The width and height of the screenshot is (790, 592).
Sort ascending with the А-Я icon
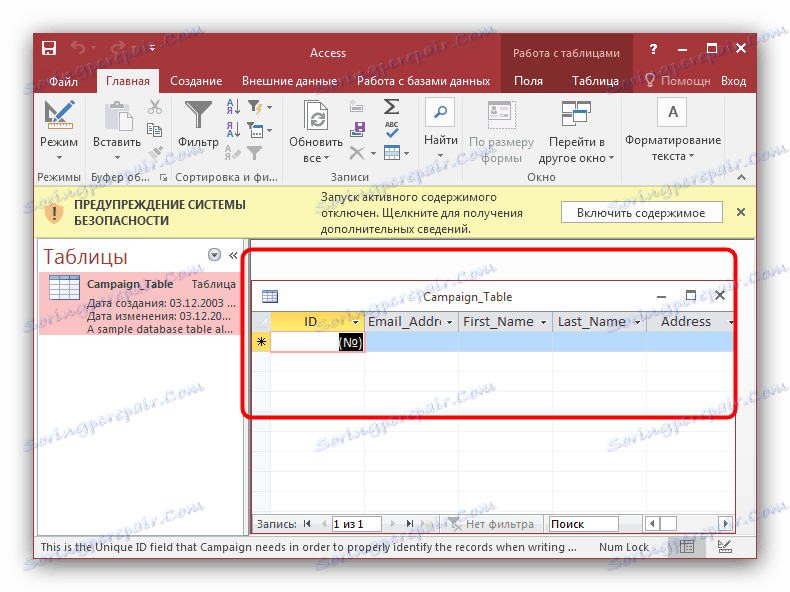(x=233, y=106)
